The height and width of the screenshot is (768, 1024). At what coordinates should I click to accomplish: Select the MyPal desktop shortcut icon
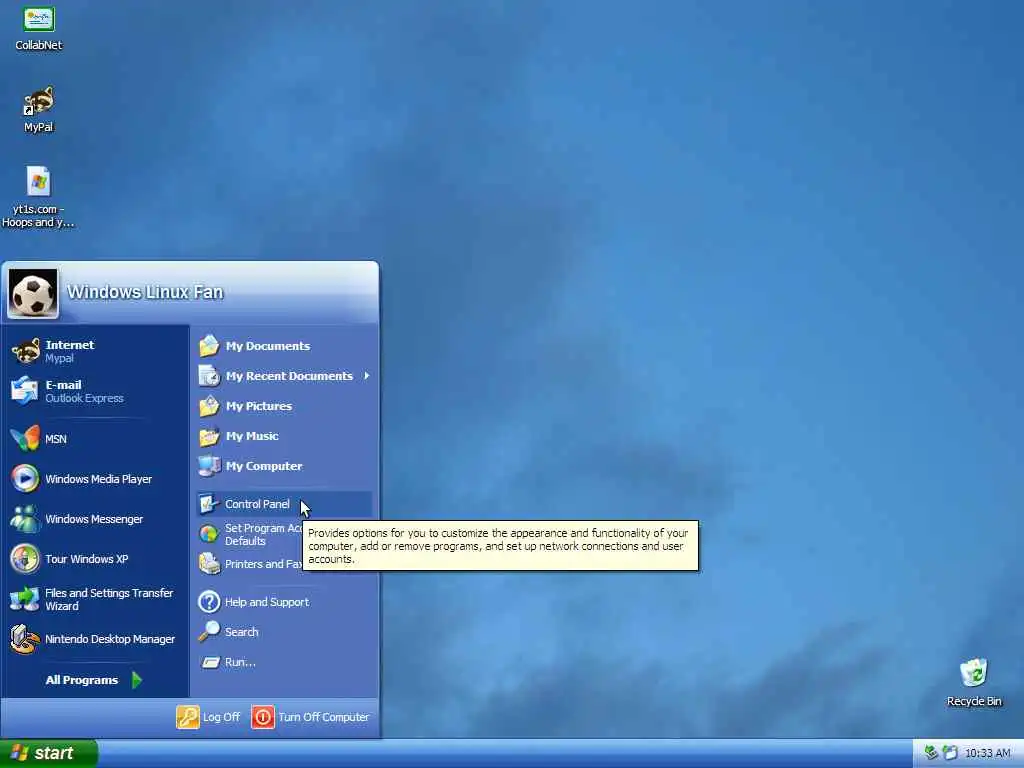[x=39, y=101]
